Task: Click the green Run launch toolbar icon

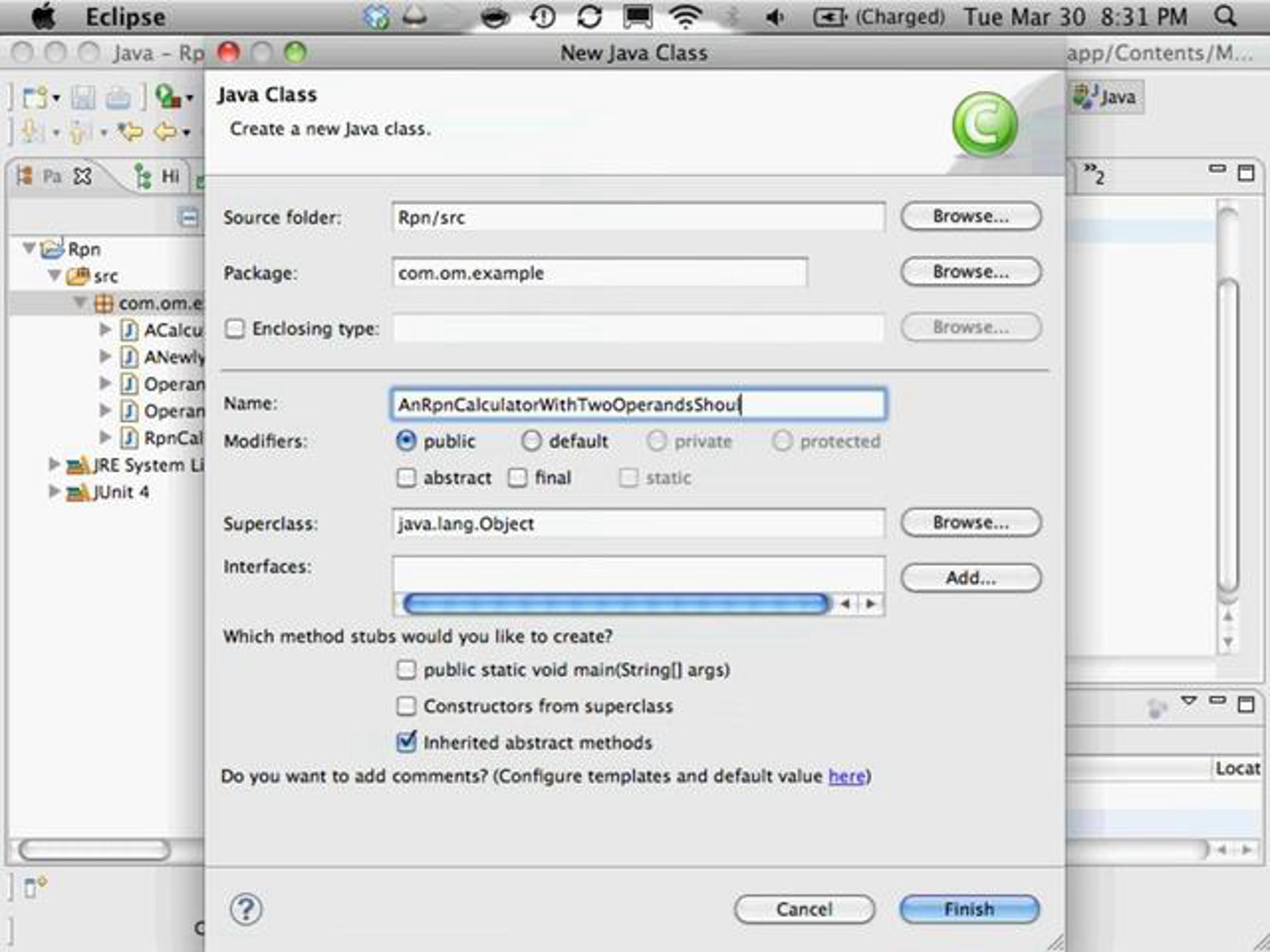Action: click(x=168, y=97)
